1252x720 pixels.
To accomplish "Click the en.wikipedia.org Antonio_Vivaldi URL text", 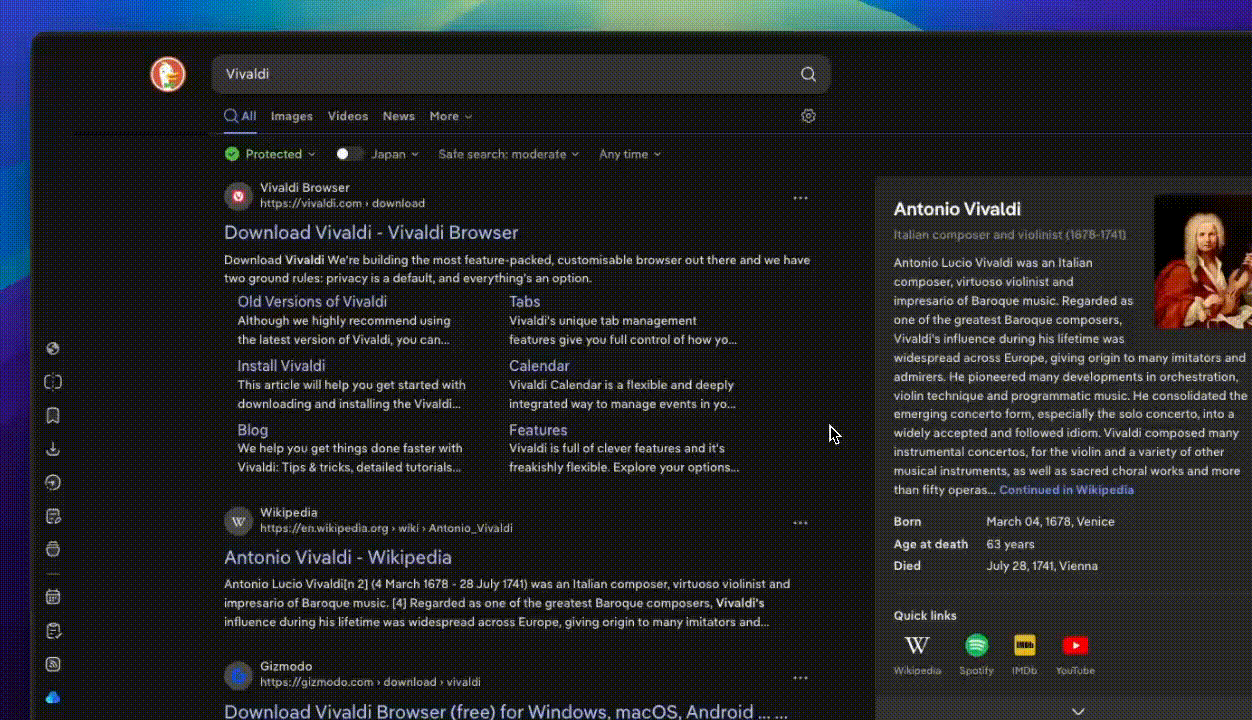I will point(386,528).
